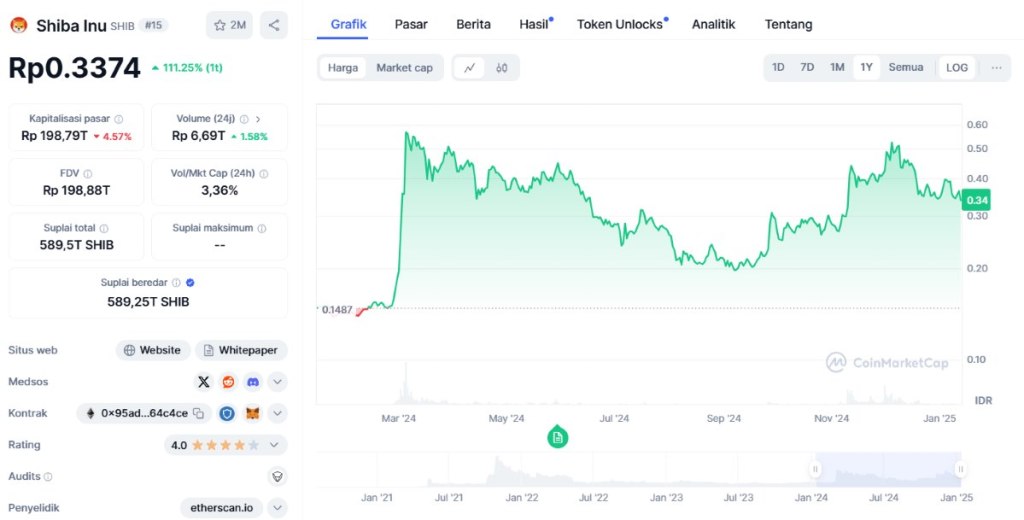Switch chart to candlestick view
Image resolution: width=1024 pixels, height=520 pixels.
(x=502, y=68)
